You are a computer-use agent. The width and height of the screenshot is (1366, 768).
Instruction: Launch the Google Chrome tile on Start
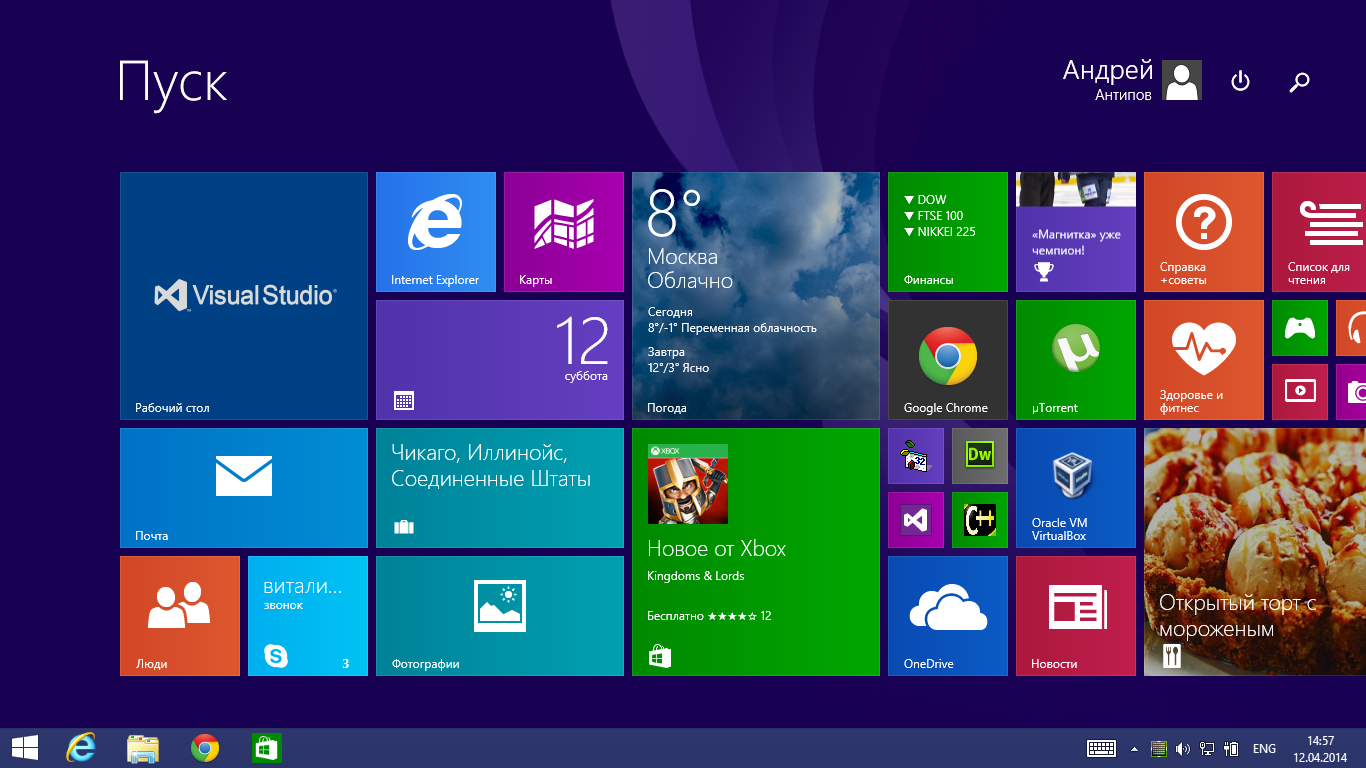[948, 360]
